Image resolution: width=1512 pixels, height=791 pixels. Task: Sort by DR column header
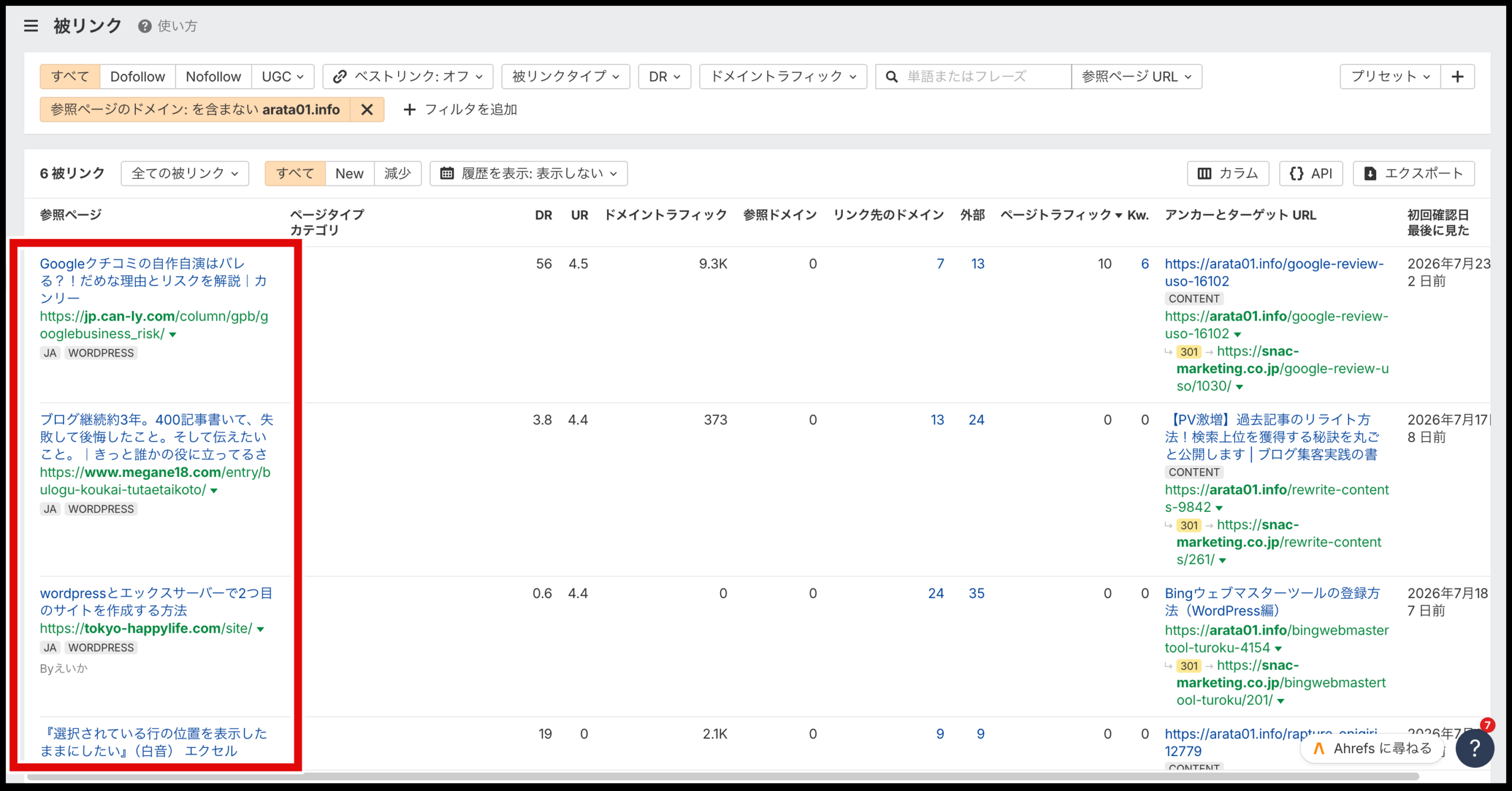coord(543,215)
